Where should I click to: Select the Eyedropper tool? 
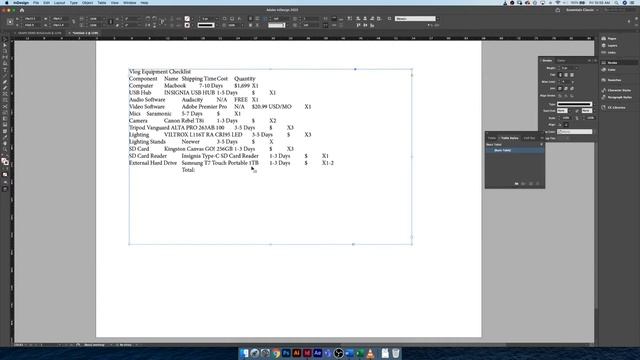pos(5,137)
